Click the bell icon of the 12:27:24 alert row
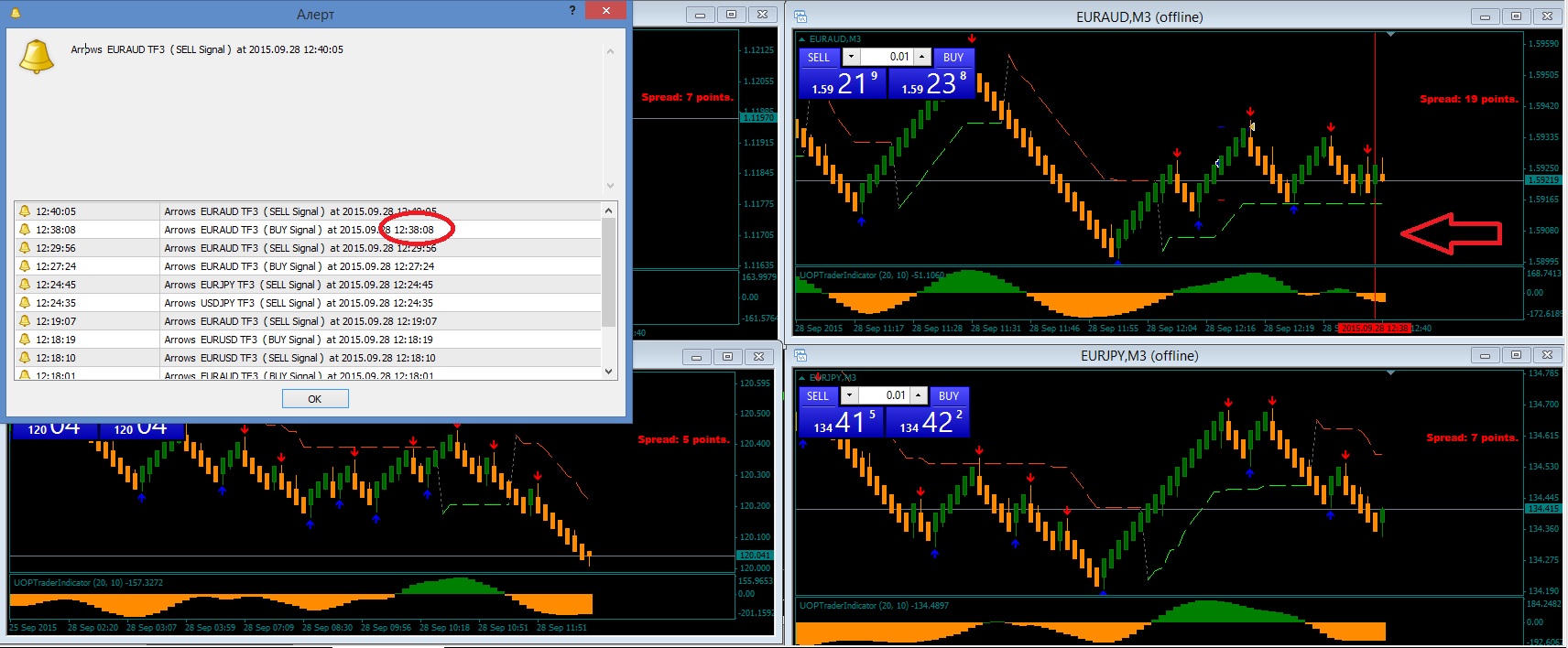This screenshot has height=648, width=1568. click(x=25, y=266)
